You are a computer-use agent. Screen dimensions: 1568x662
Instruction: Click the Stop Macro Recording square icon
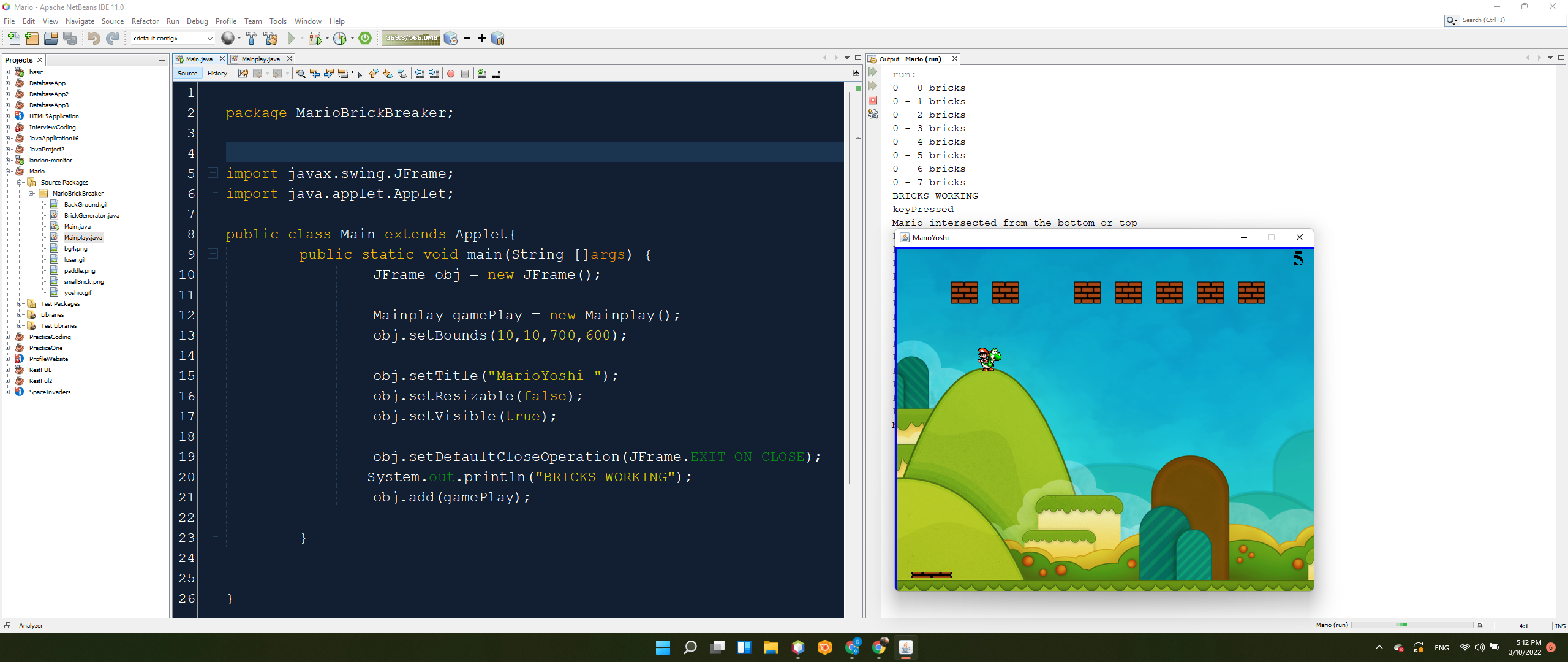[465, 74]
